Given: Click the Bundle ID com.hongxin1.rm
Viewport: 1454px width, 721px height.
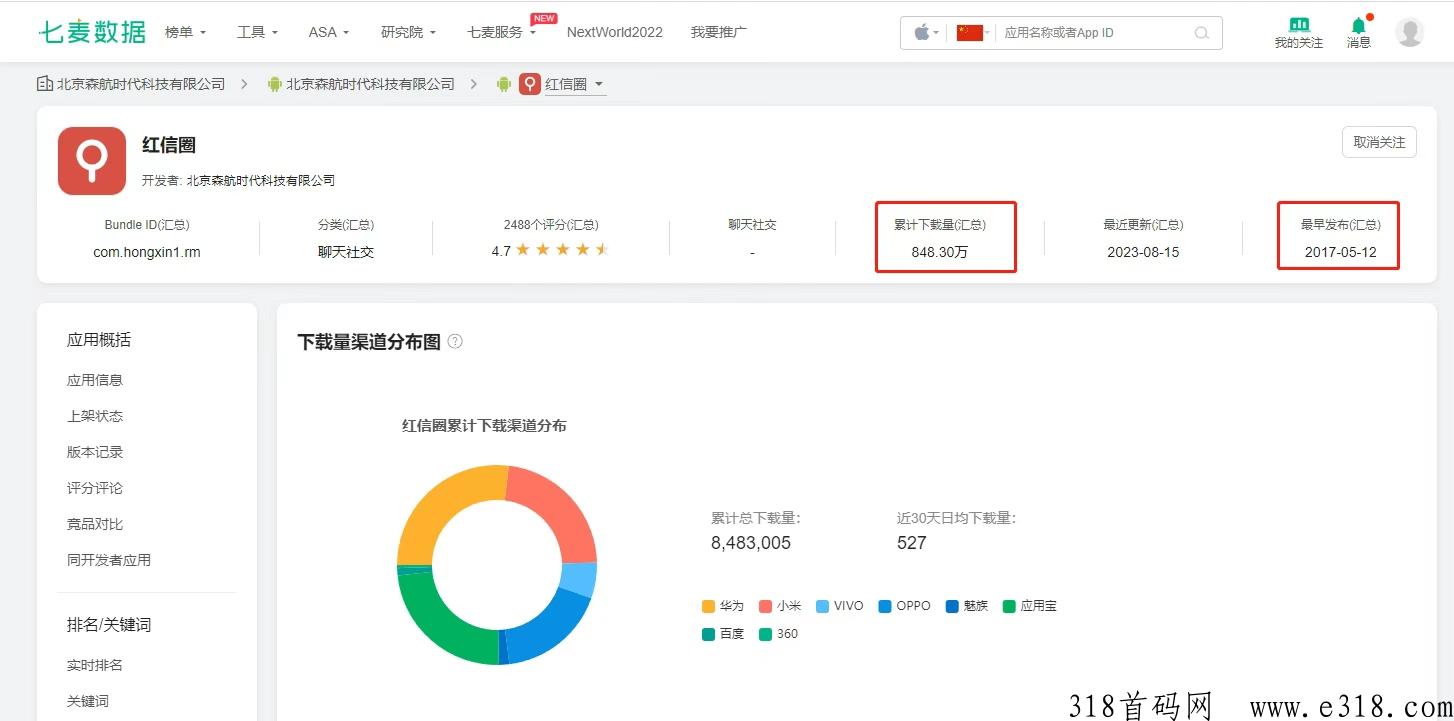Looking at the screenshot, I should pyautogui.click(x=147, y=252).
